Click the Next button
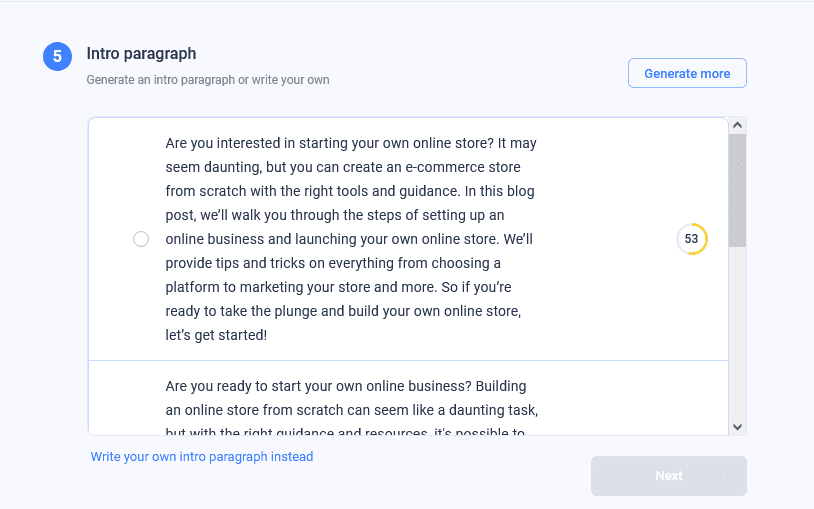Screen dimensions: 814x509 [668, 476]
